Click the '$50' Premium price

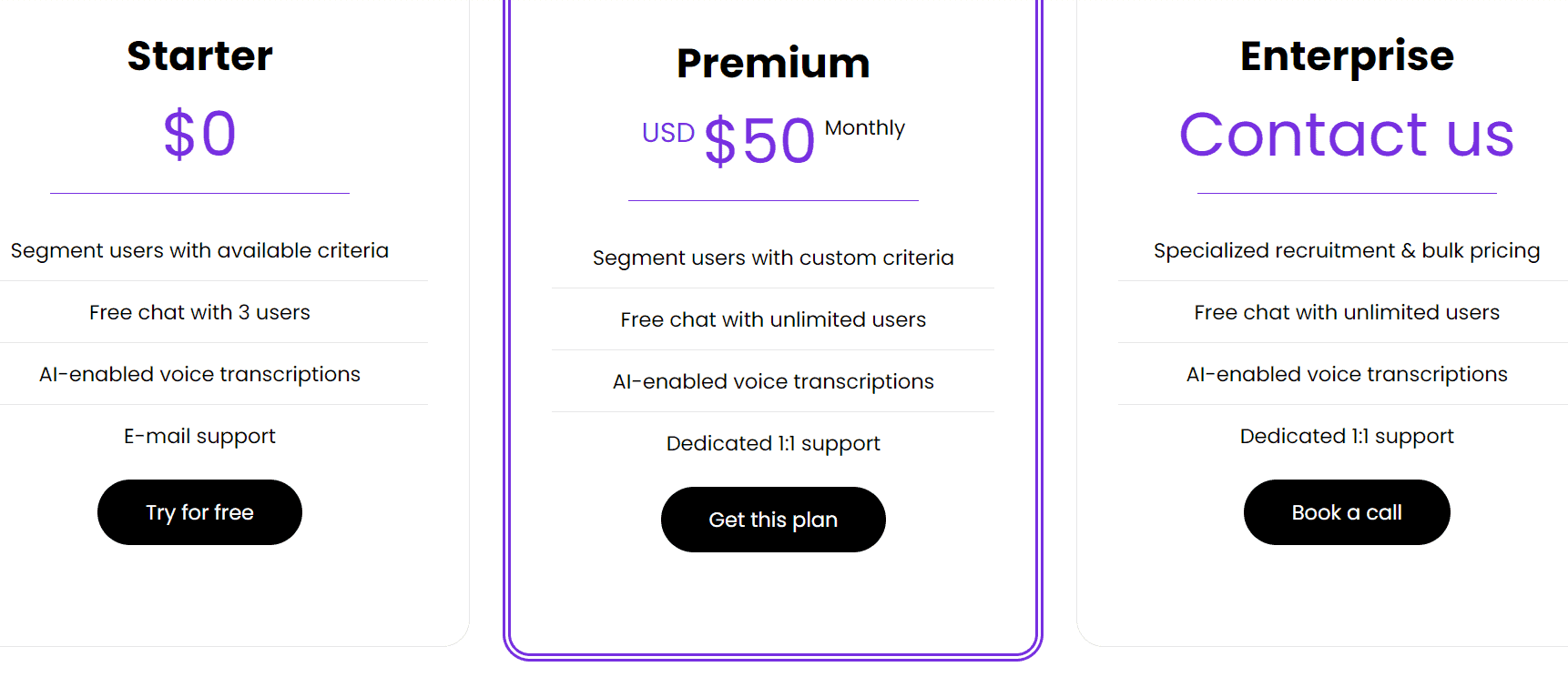point(759,139)
